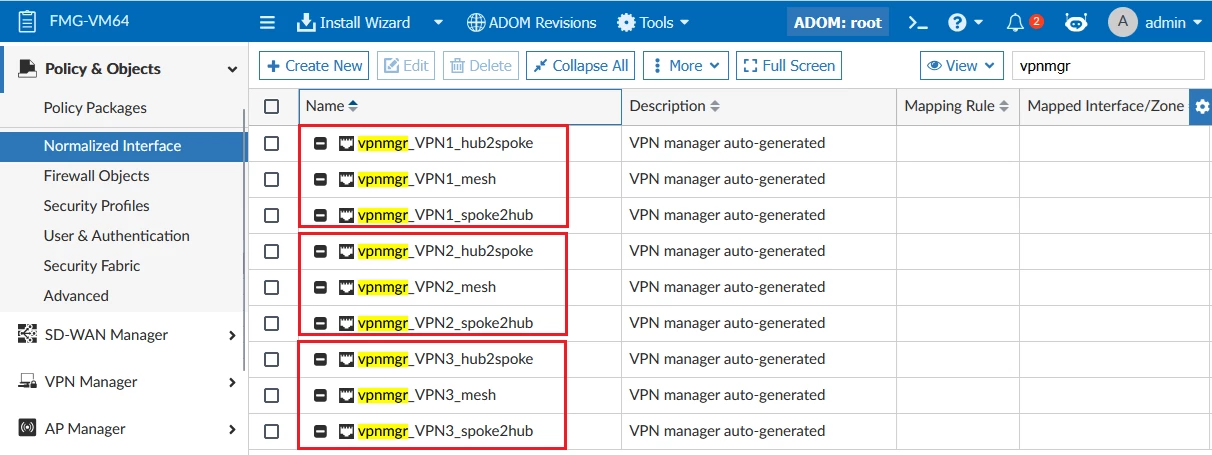The image size is (1212, 455).
Task: Open the hamburger menu icon
Action: pos(267,22)
